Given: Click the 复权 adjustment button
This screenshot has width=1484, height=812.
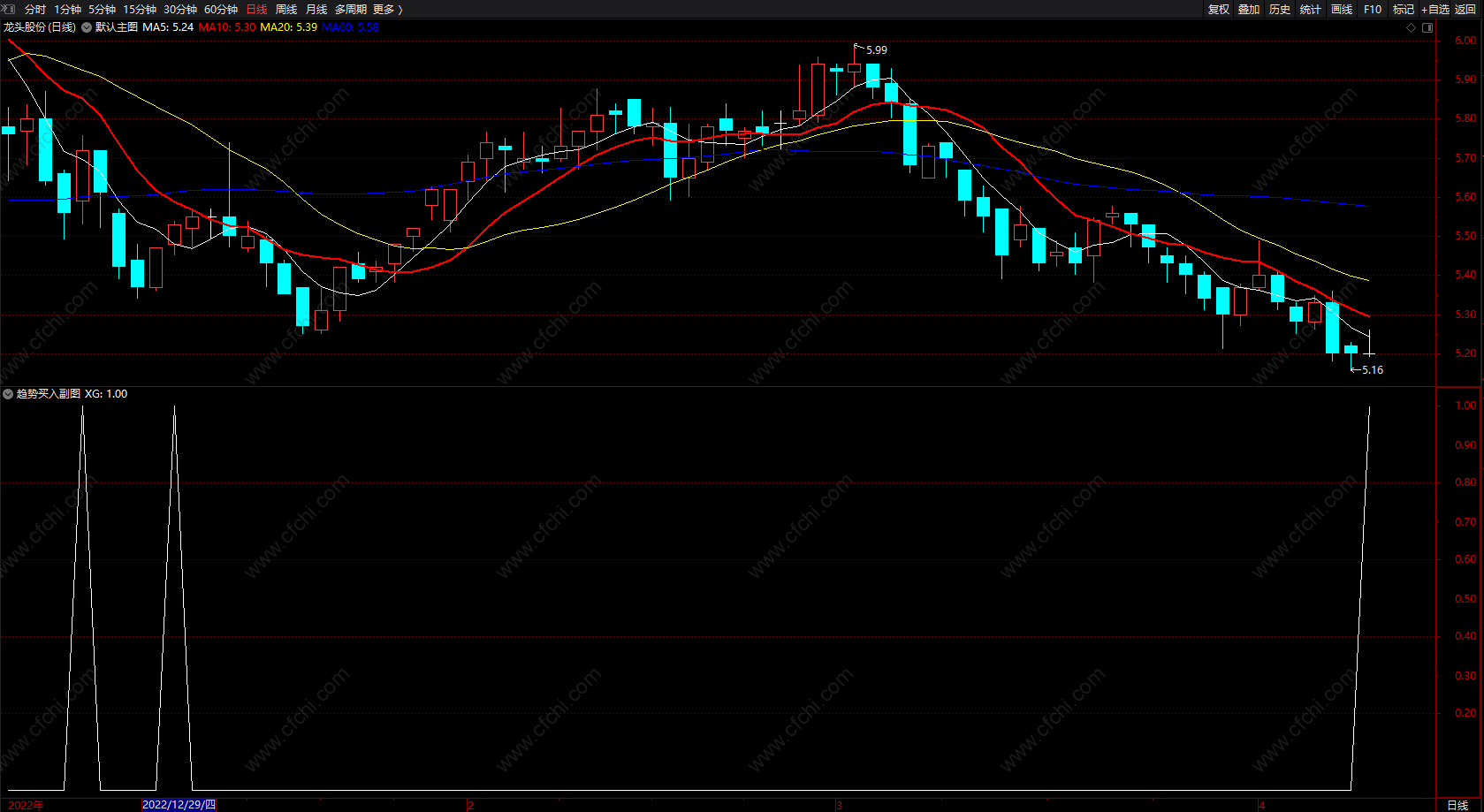Looking at the screenshot, I should (x=1219, y=10).
